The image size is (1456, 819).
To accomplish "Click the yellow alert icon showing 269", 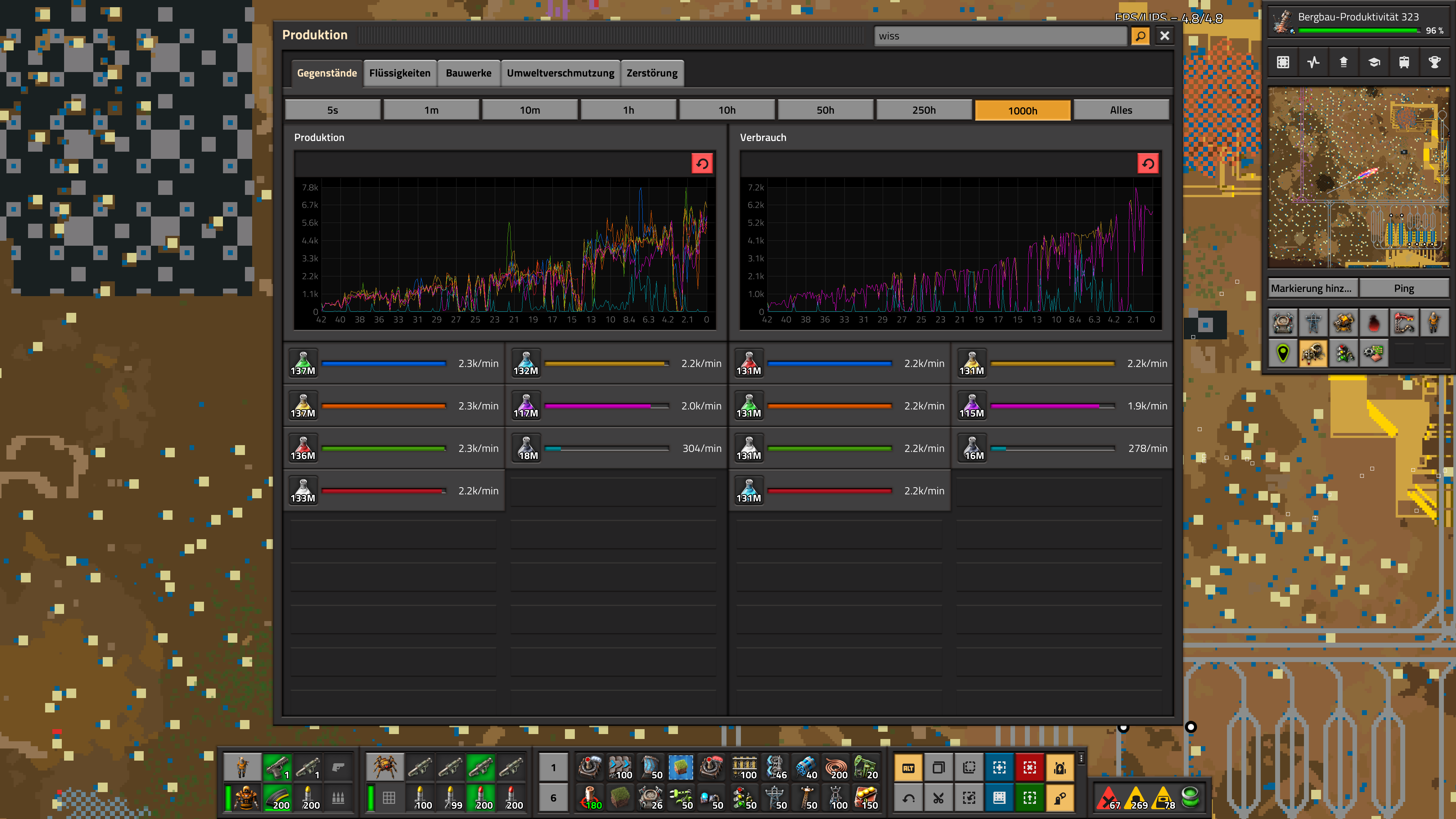I will (1136, 797).
